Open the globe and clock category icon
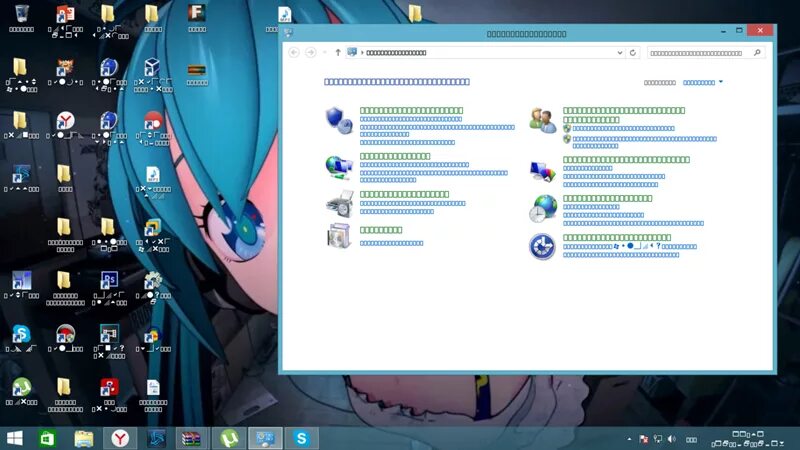Screen dimensions: 800x450 click(542, 208)
